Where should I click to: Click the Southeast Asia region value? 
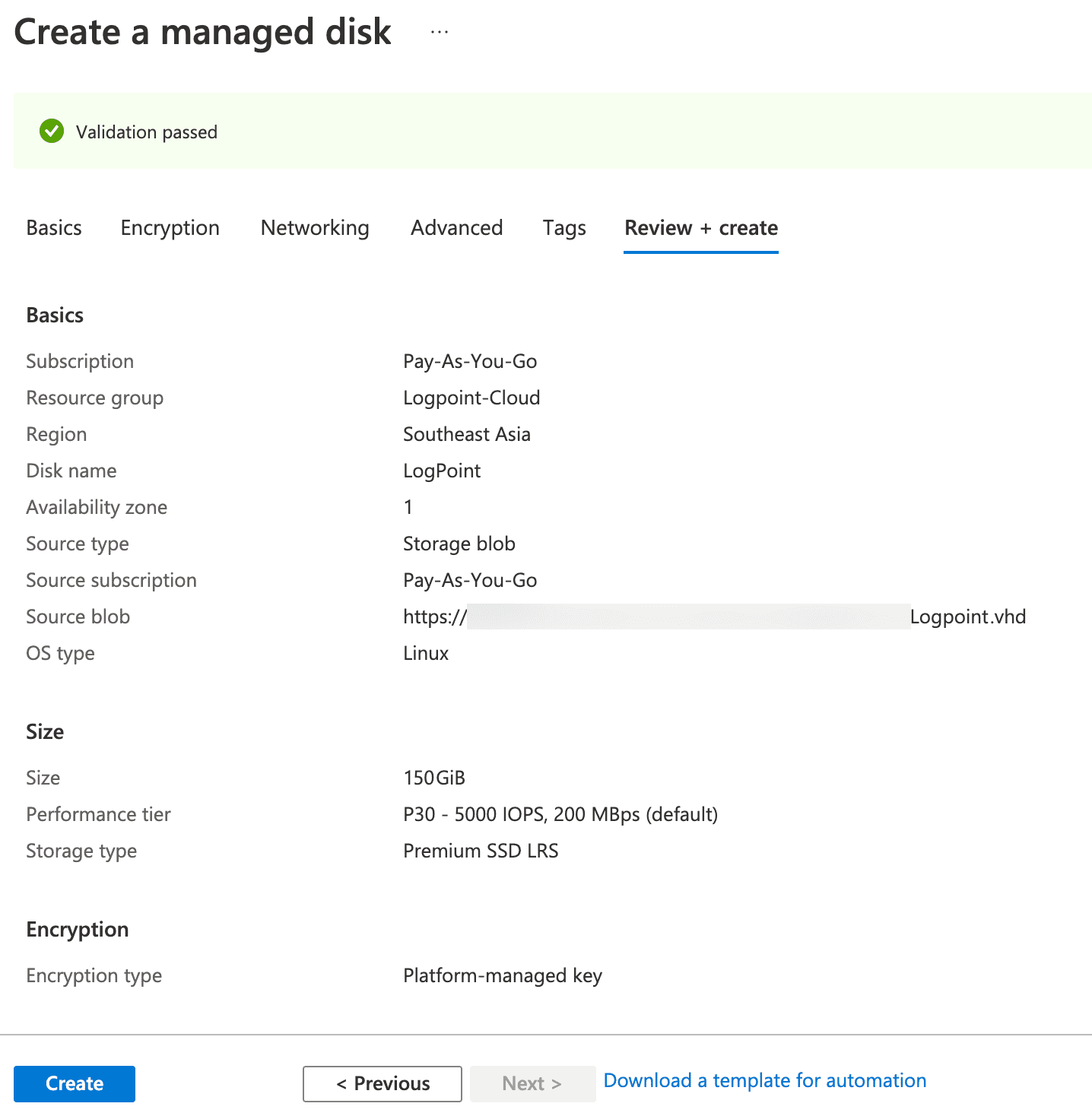(467, 434)
